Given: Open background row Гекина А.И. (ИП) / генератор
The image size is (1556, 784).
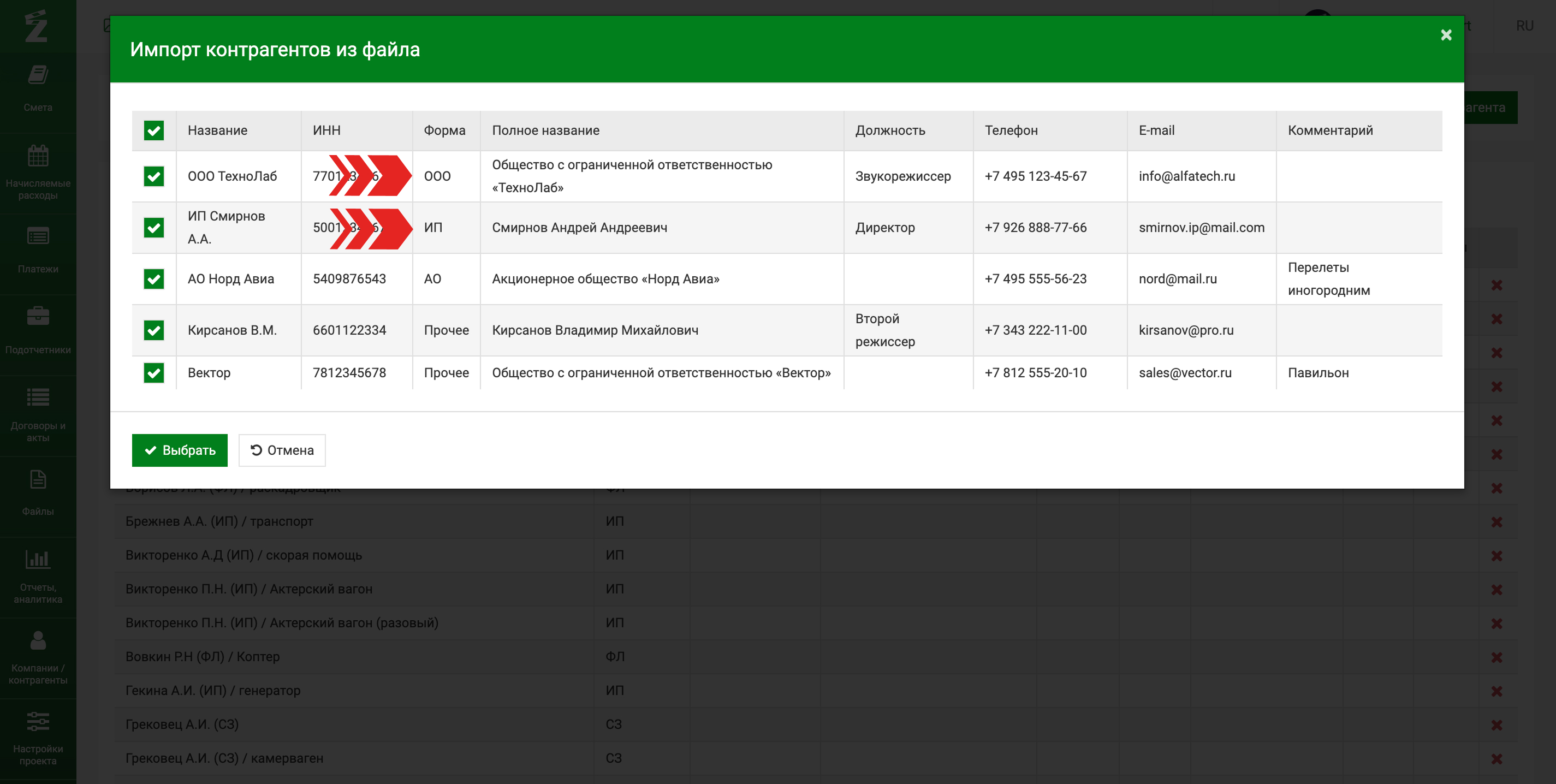Looking at the screenshot, I should click(212, 691).
